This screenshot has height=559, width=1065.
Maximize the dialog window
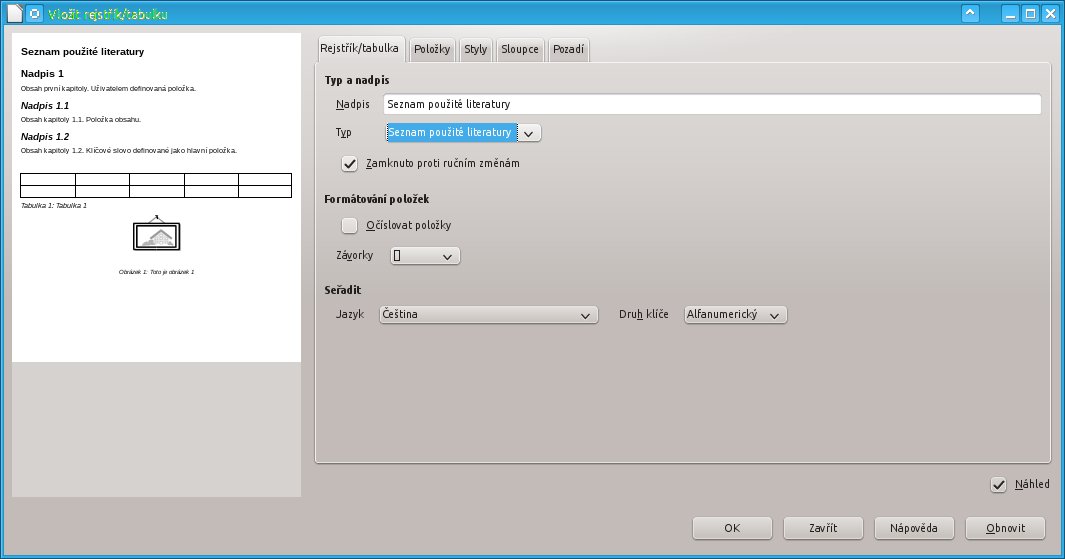1031,13
